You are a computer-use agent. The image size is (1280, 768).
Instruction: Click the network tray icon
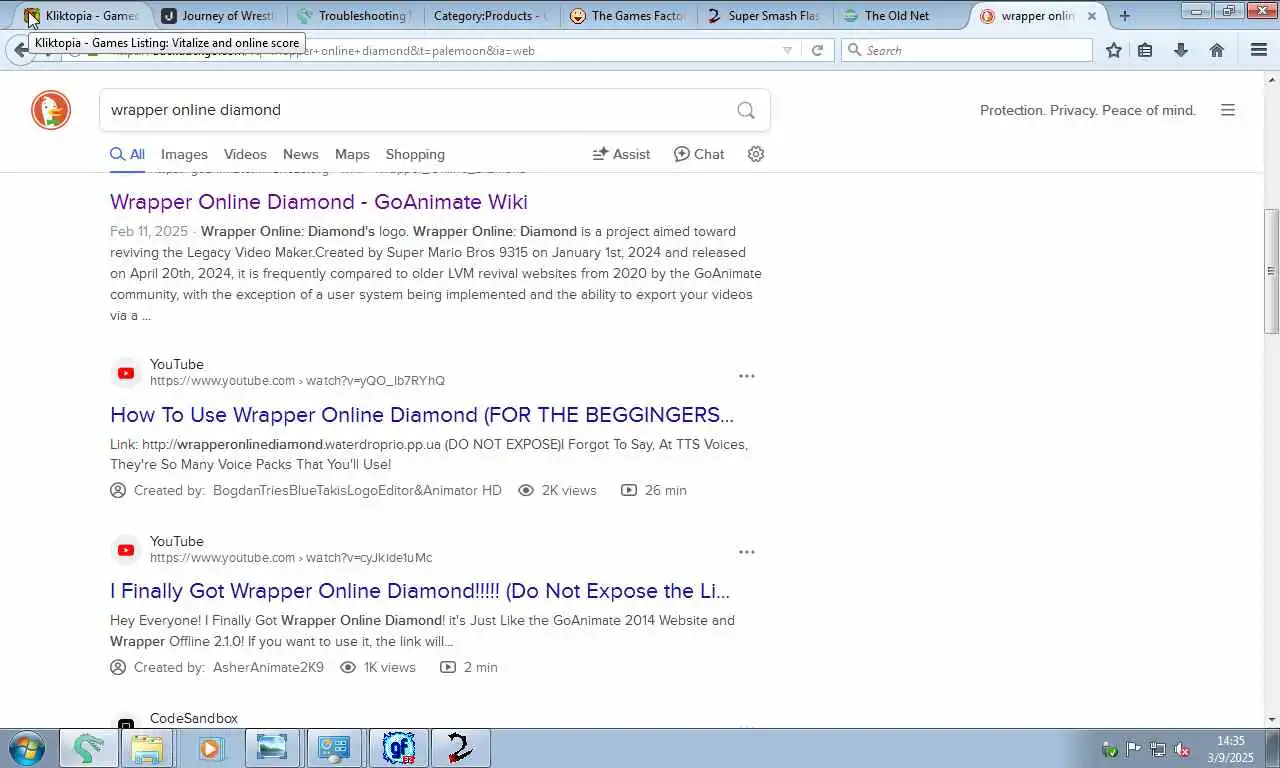pyautogui.click(x=1158, y=749)
